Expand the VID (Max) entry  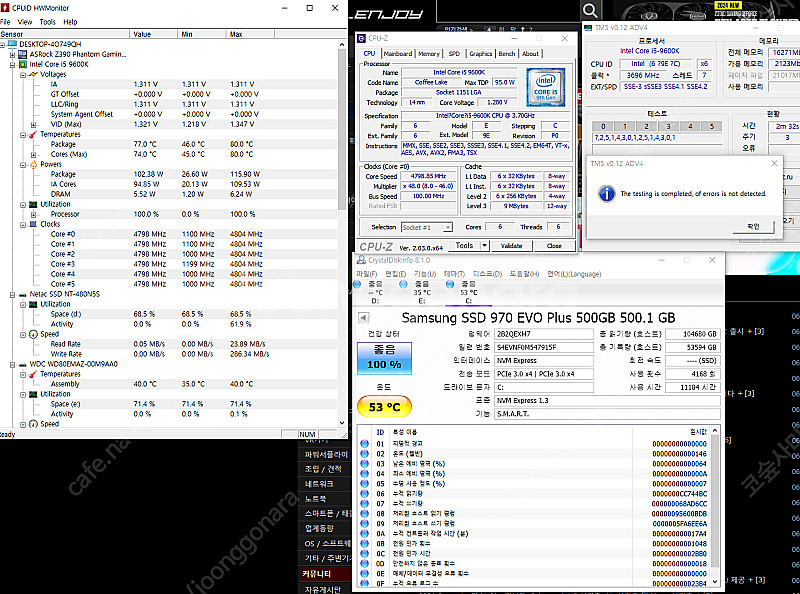[33, 125]
